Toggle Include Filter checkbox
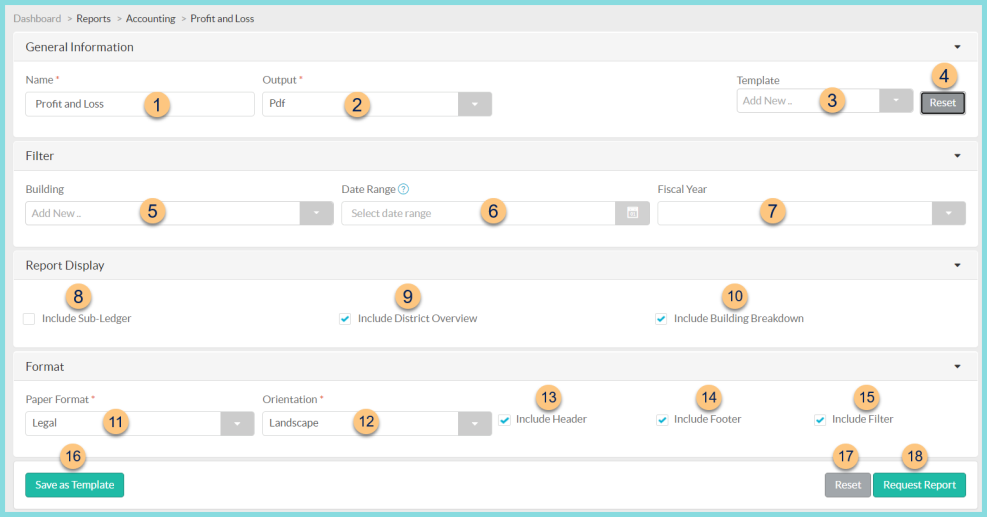Screen dimensions: 987x517 pyautogui.click(x=820, y=420)
